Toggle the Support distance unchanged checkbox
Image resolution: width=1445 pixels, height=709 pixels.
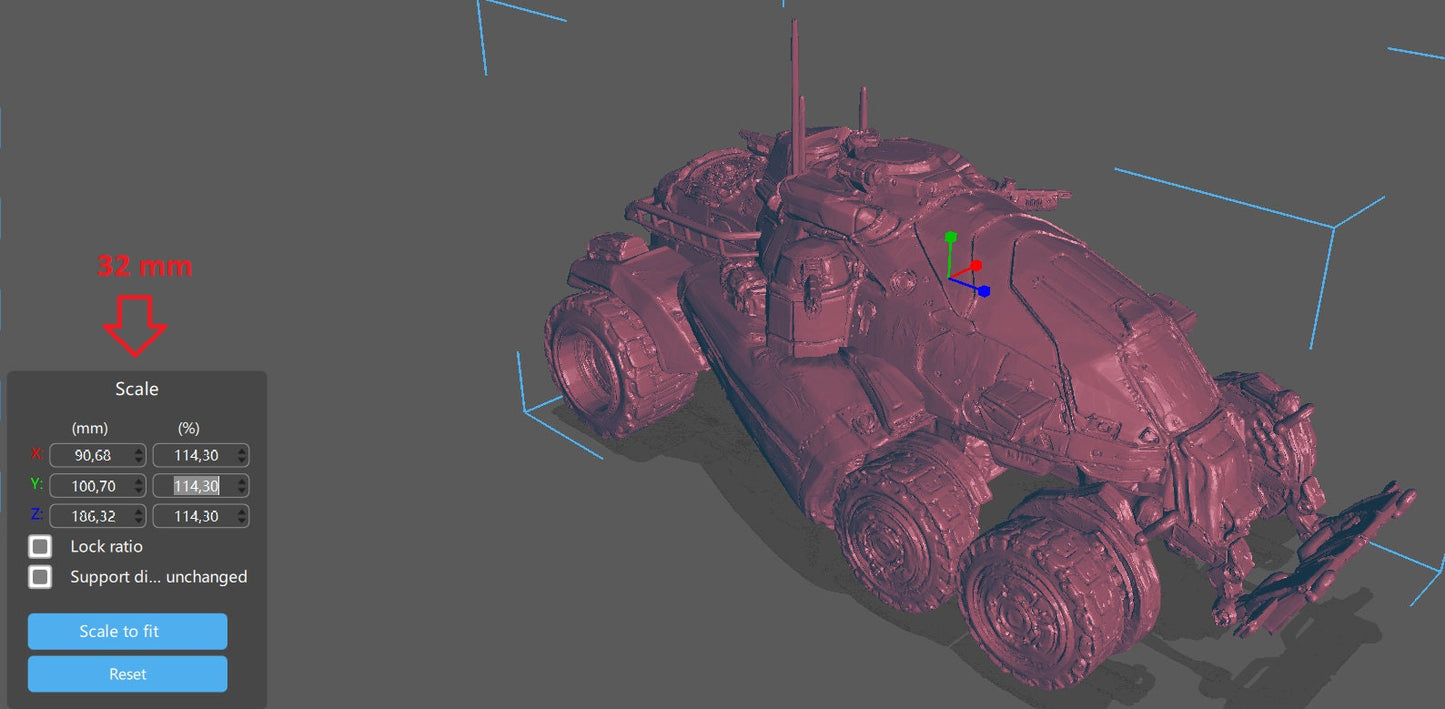pos(40,577)
